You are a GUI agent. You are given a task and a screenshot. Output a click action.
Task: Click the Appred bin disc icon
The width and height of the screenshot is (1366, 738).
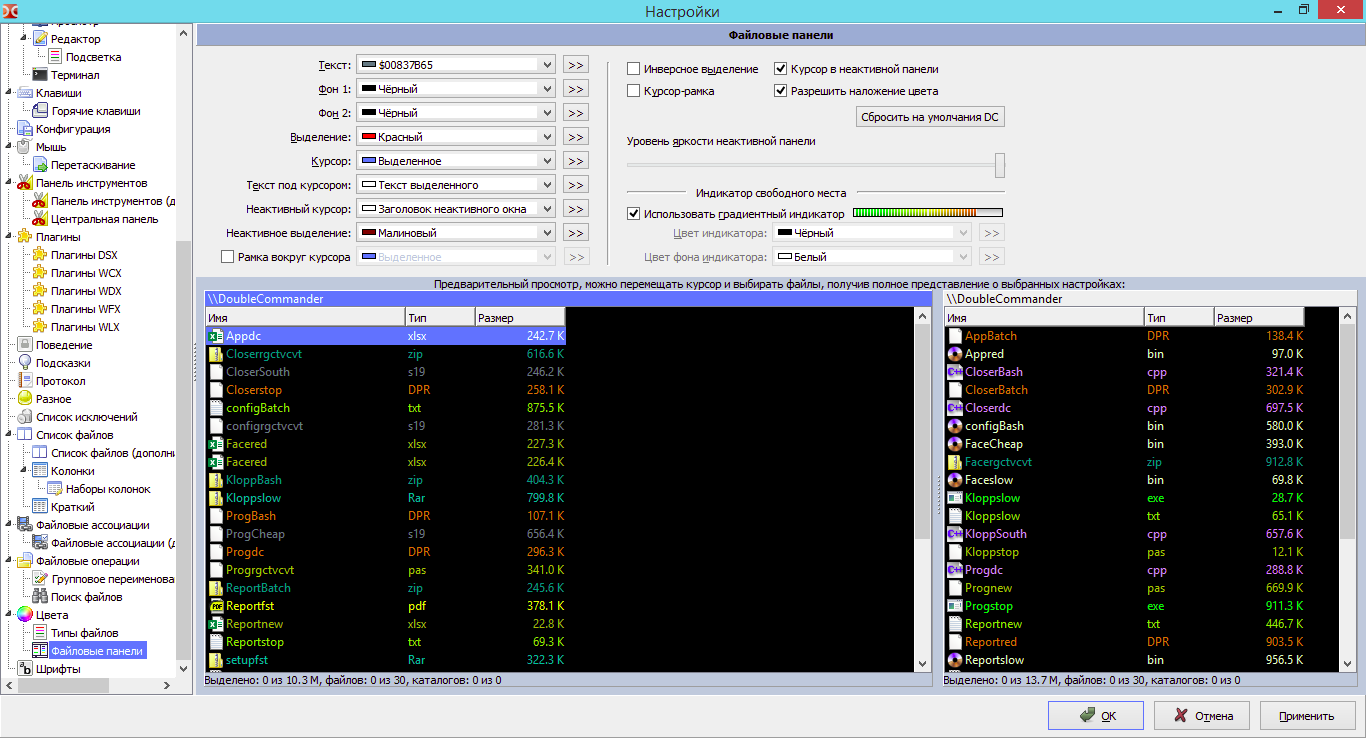click(954, 354)
